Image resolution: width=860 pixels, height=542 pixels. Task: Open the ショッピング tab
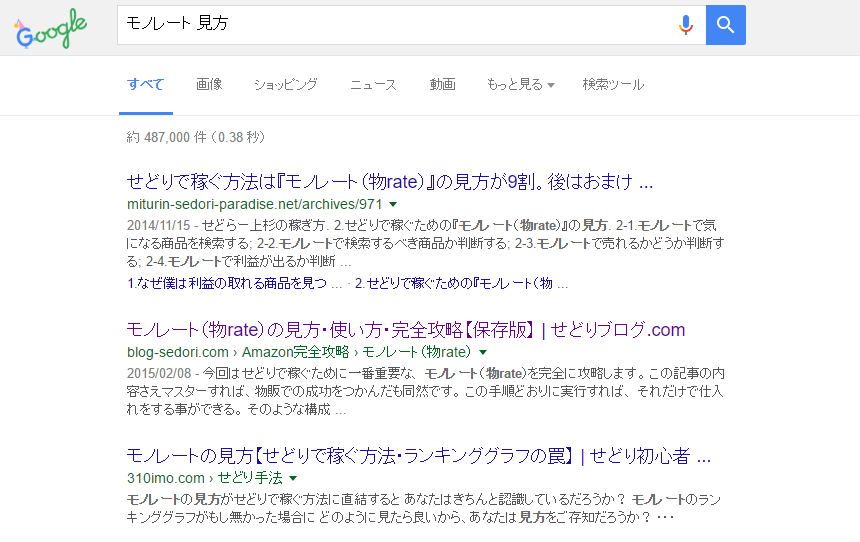tap(285, 84)
